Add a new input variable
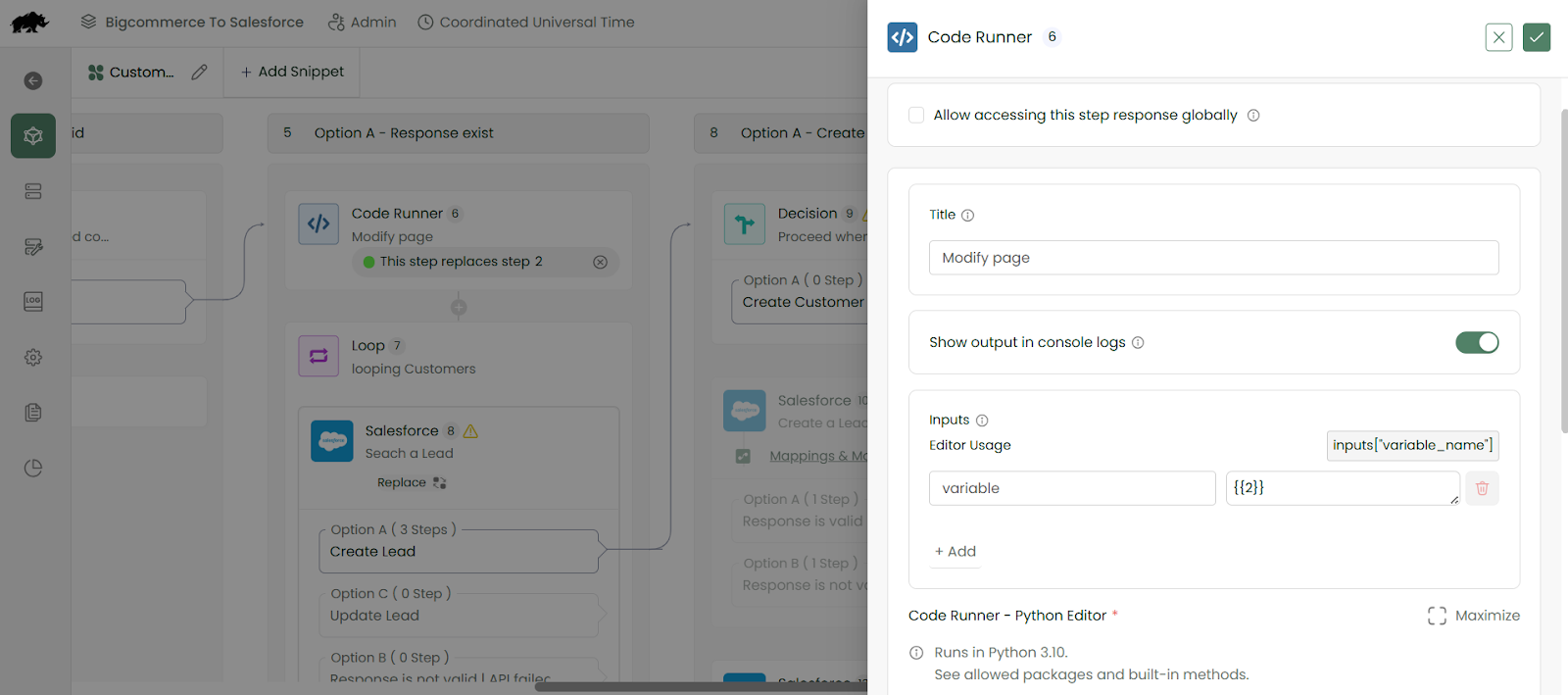The width and height of the screenshot is (1568, 695). [955, 552]
